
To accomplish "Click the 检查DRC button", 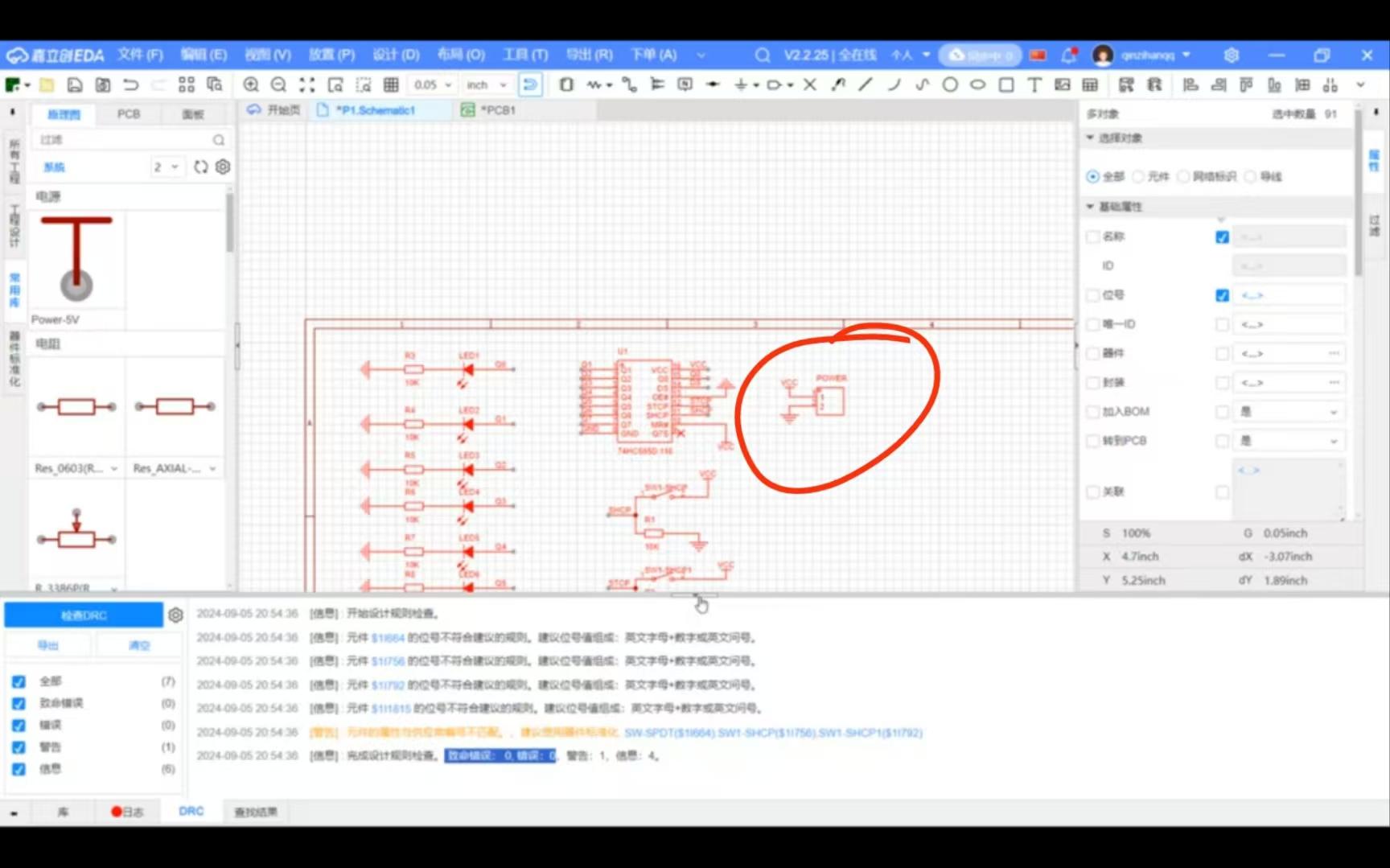I will [84, 615].
